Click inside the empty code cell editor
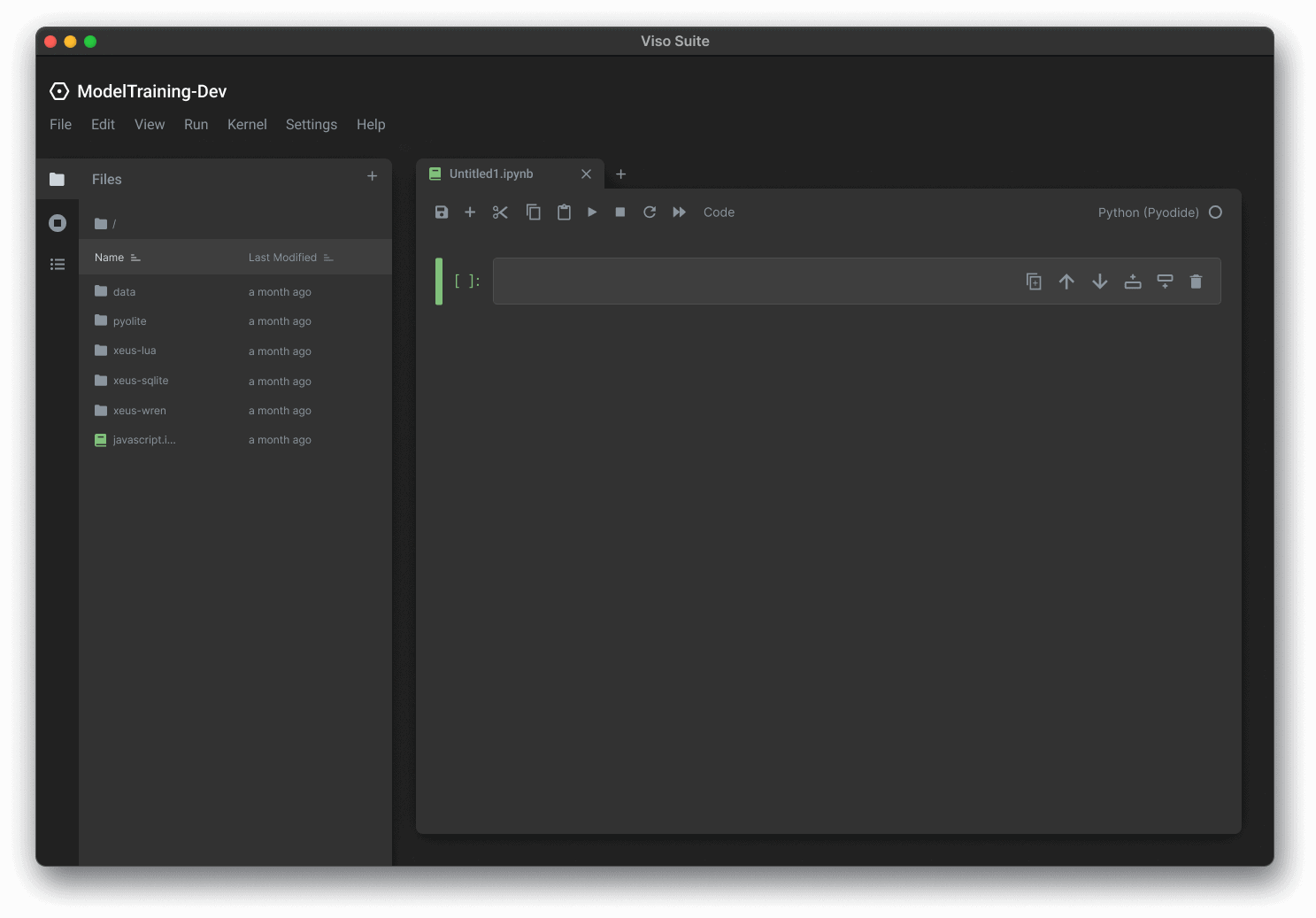 click(752, 282)
